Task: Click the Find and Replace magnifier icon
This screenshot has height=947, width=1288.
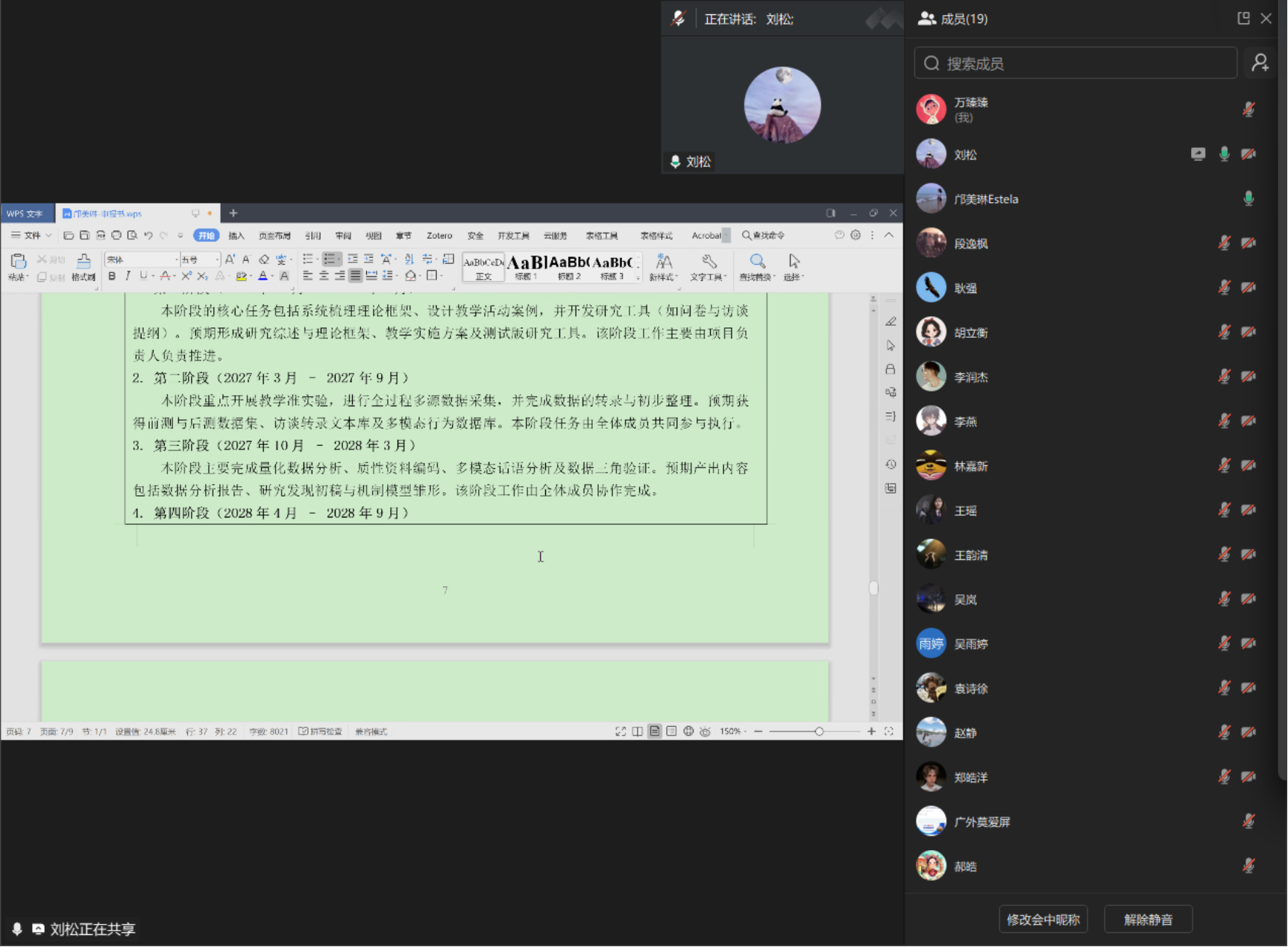Action: [757, 261]
